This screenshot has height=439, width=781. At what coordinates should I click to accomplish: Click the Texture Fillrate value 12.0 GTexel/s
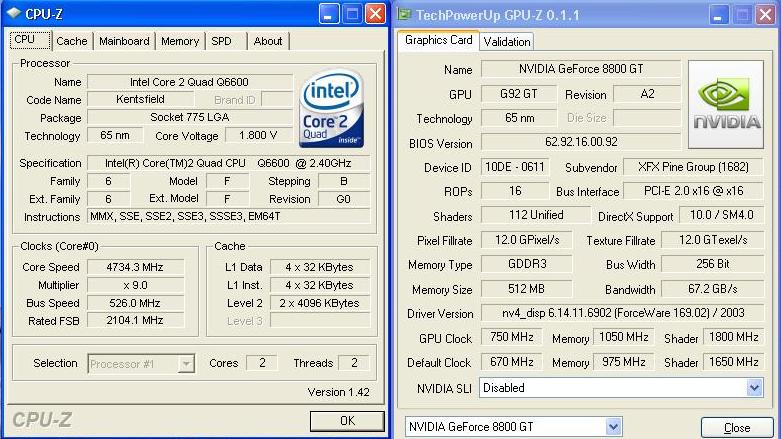[x=713, y=240]
